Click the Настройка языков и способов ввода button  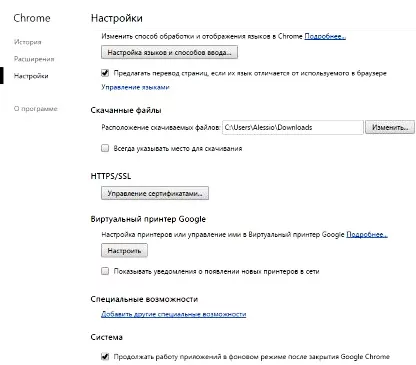coord(169,52)
